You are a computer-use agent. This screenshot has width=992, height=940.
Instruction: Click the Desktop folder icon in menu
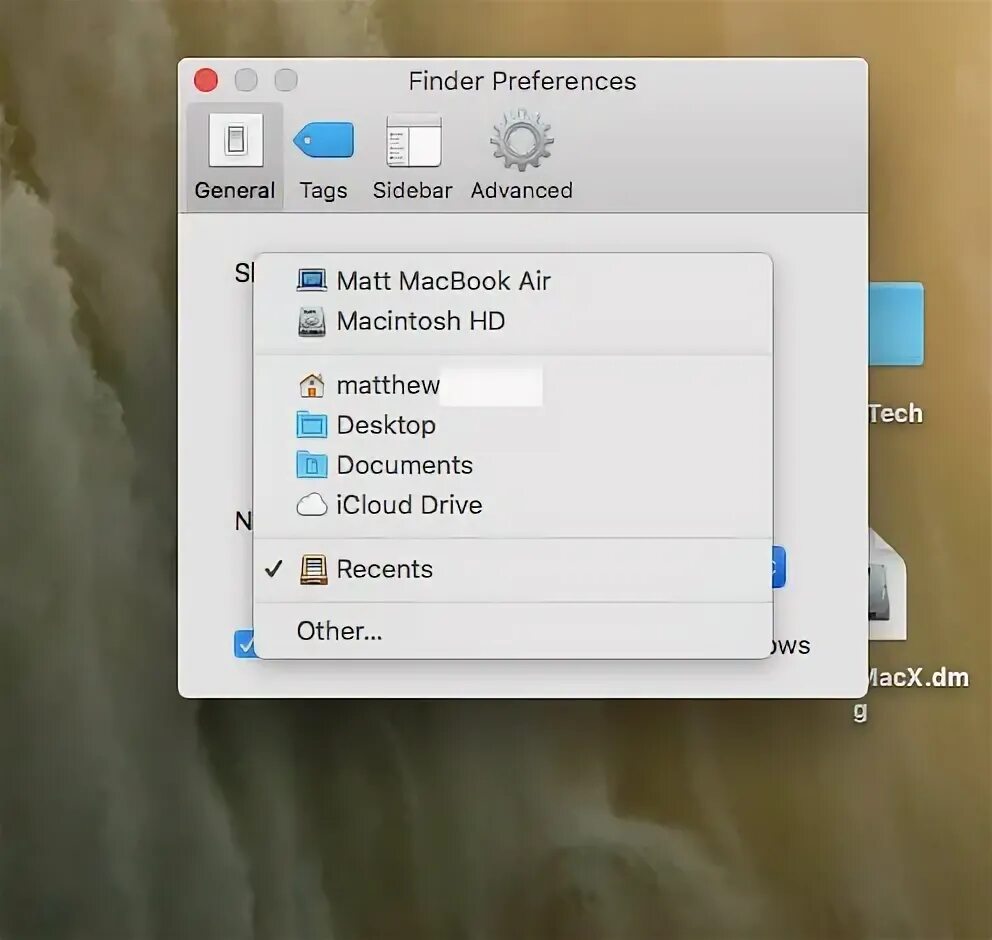pyautogui.click(x=312, y=424)
